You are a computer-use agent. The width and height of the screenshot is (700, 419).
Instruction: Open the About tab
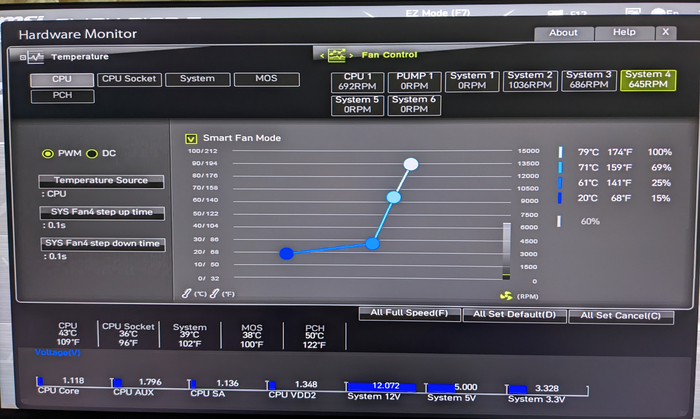point(563,33)
